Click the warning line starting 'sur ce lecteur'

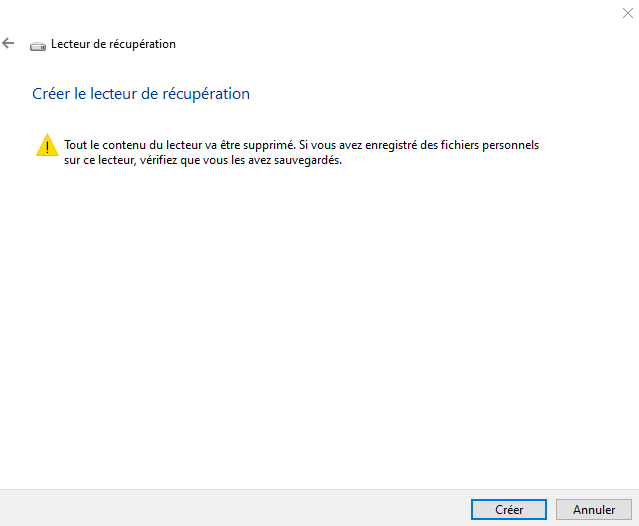[x=203, y=160]
